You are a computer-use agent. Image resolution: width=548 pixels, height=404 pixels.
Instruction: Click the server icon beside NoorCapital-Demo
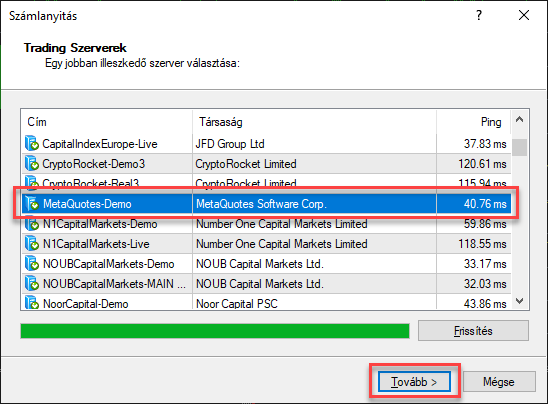(32, 303)
